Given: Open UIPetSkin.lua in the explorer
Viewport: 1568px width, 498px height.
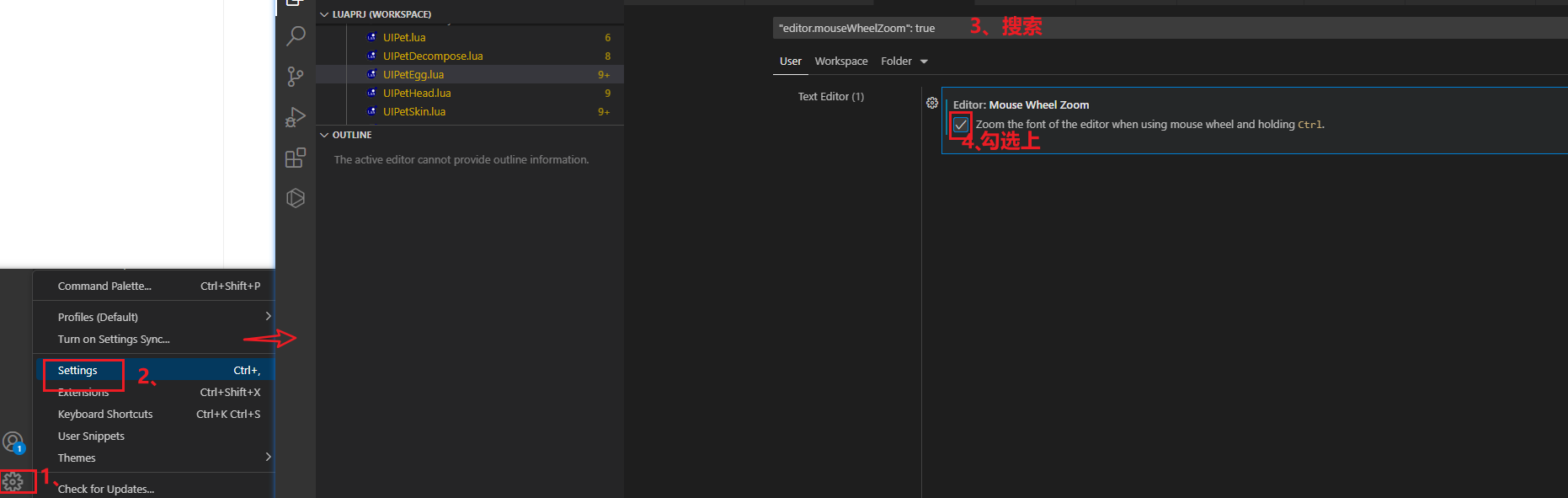Looking at the screenshot, I should coord(414,111).
